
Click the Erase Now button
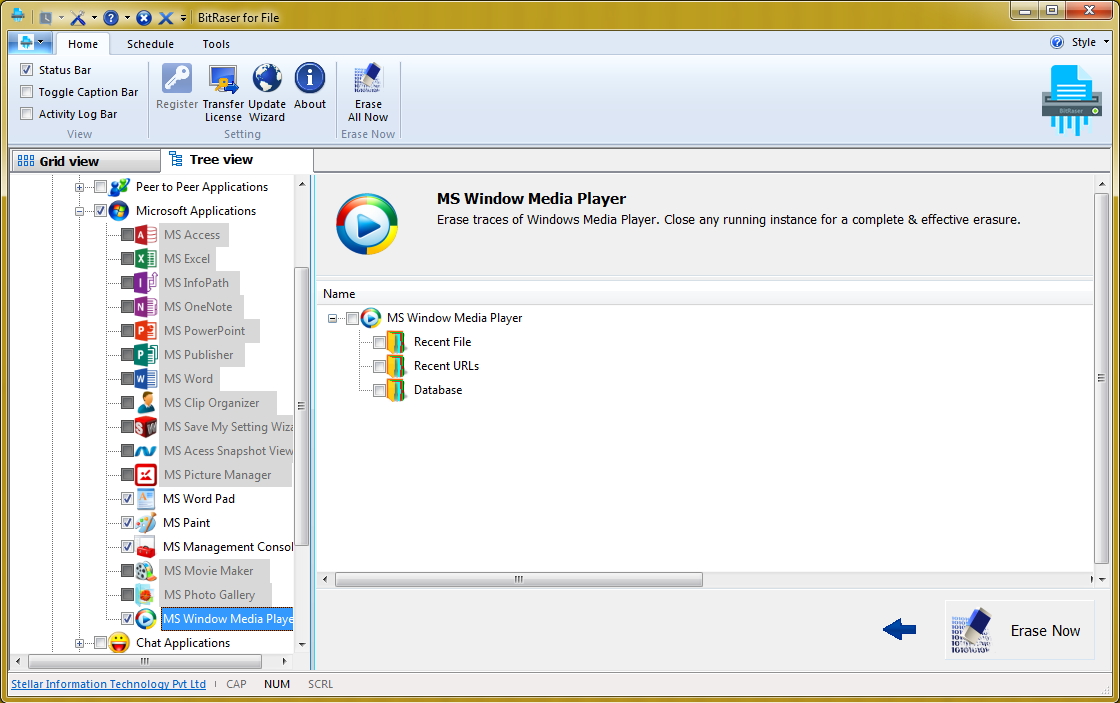(x=1019, y=630)
